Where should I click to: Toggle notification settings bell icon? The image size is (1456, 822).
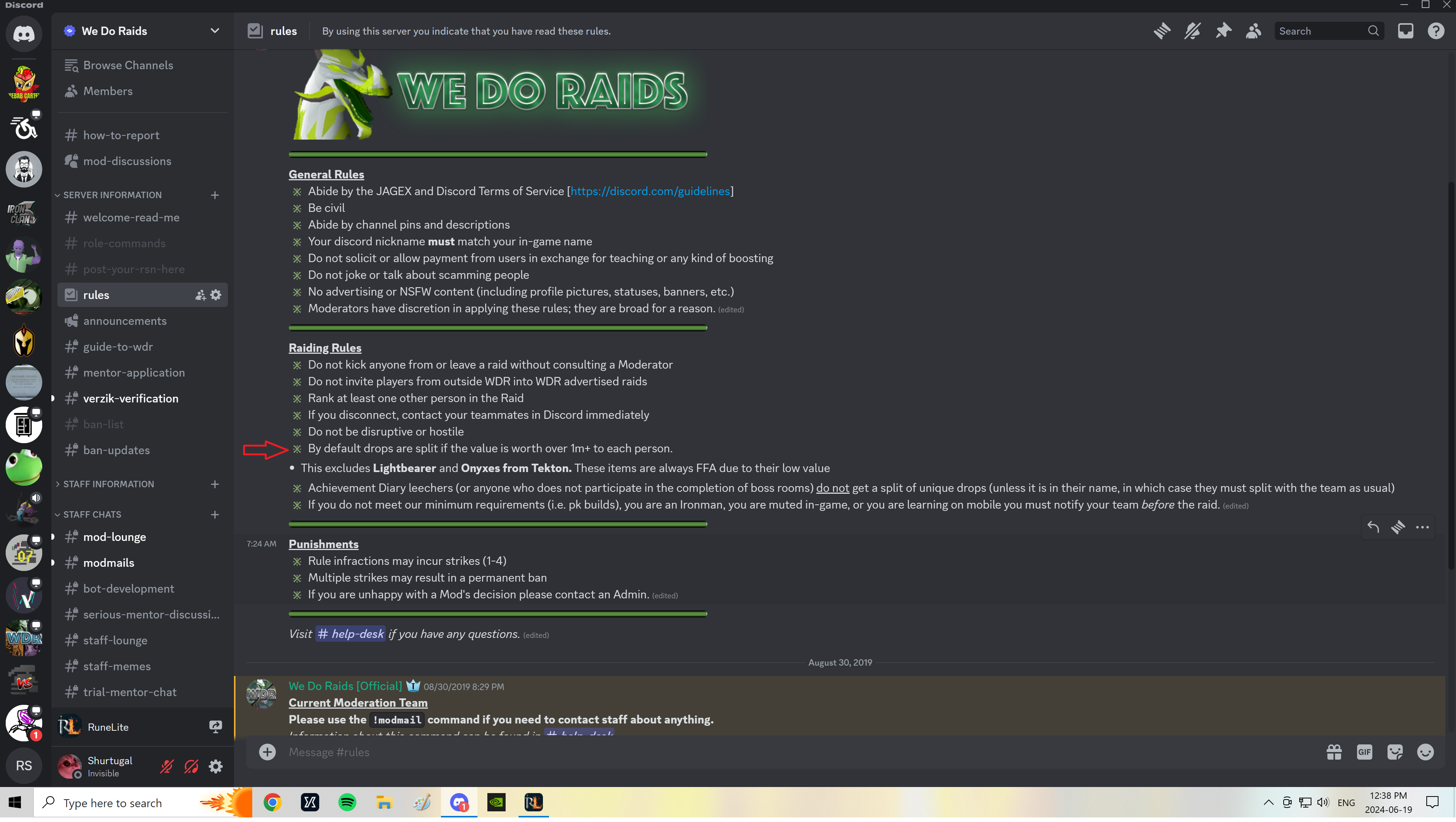(1193, 30)
